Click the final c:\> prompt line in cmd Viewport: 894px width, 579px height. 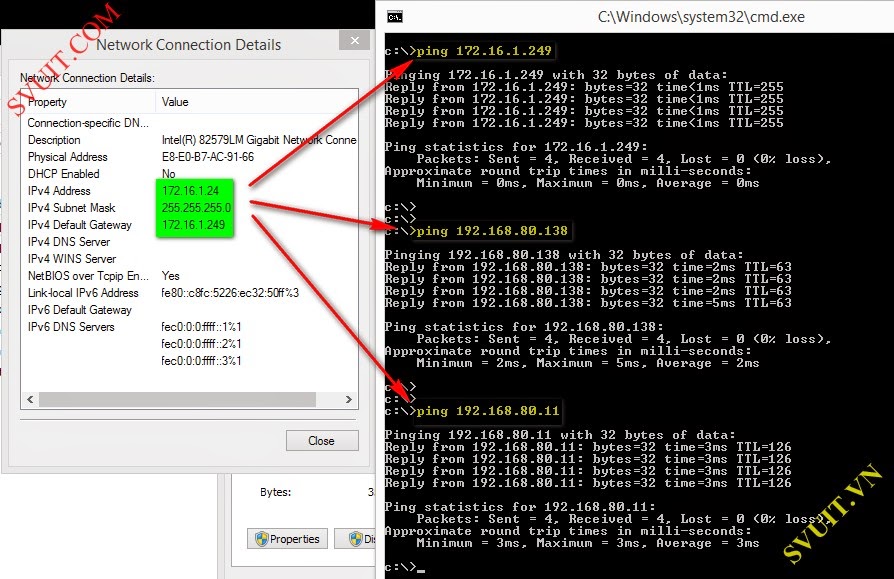click(x=405, y=567)
